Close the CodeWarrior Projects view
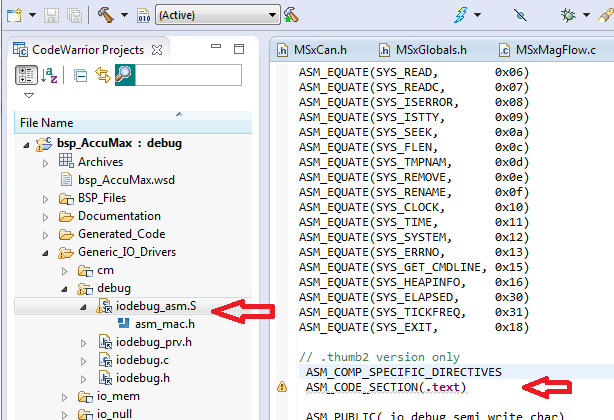 (x=157, y=50)
